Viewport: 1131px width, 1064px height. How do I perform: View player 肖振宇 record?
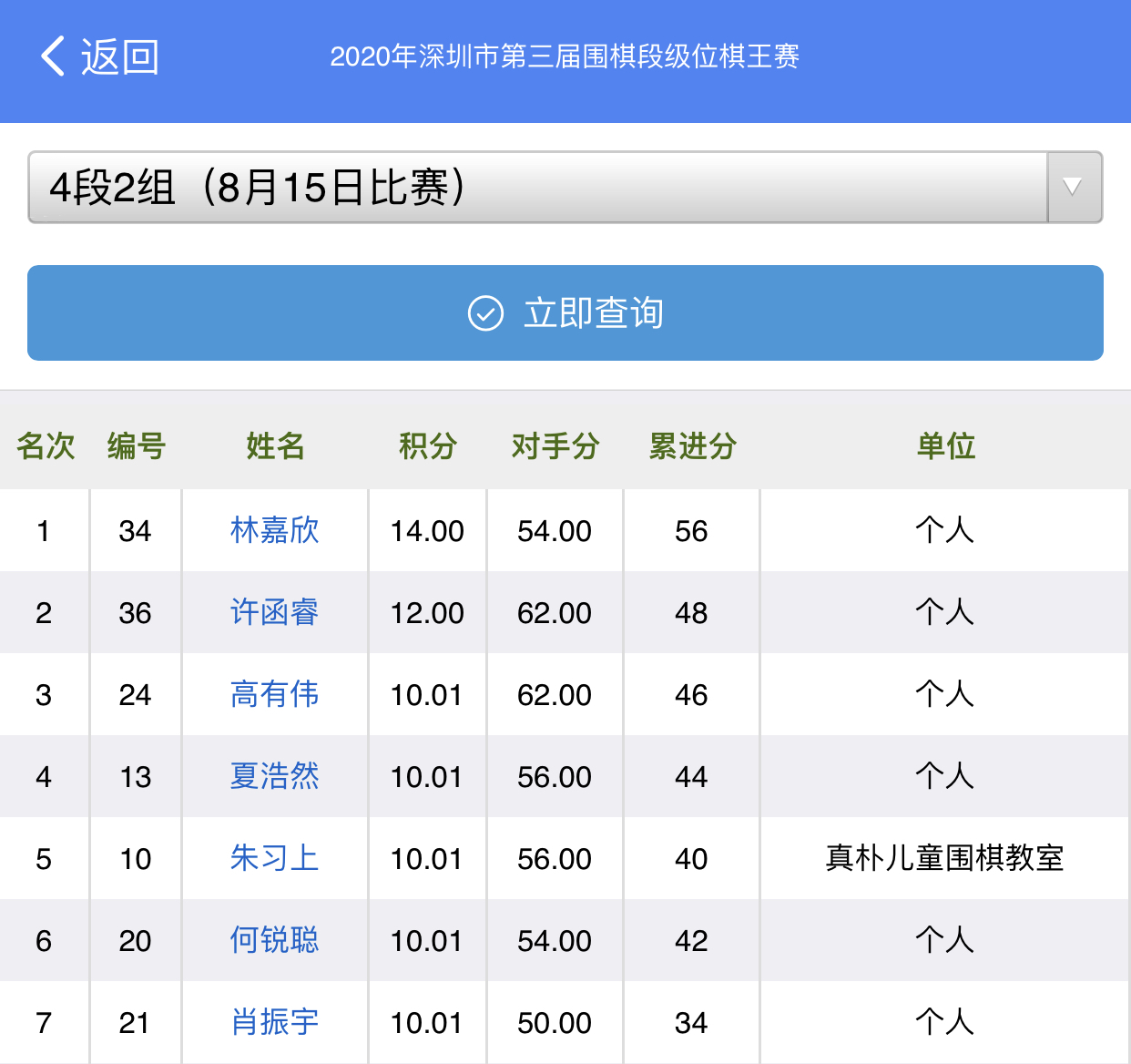click(274, 1022)
